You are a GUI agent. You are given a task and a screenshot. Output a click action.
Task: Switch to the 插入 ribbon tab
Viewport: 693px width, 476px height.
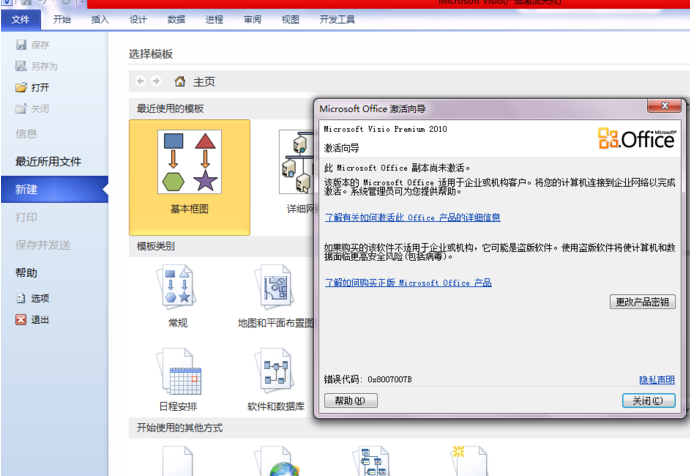tap(100, 19)
